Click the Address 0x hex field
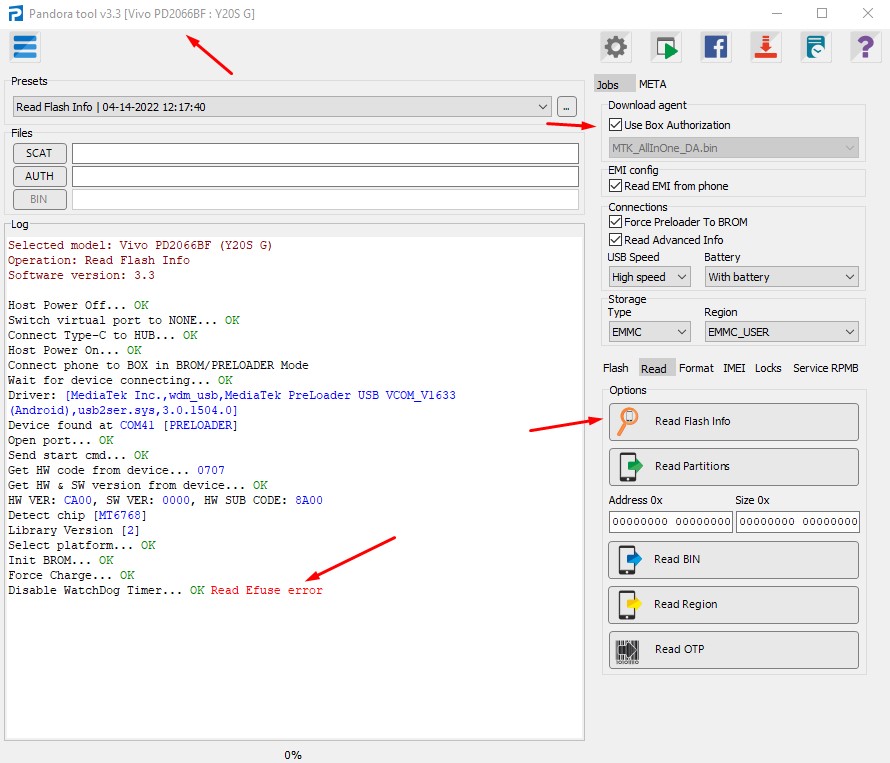 [671, 522]
